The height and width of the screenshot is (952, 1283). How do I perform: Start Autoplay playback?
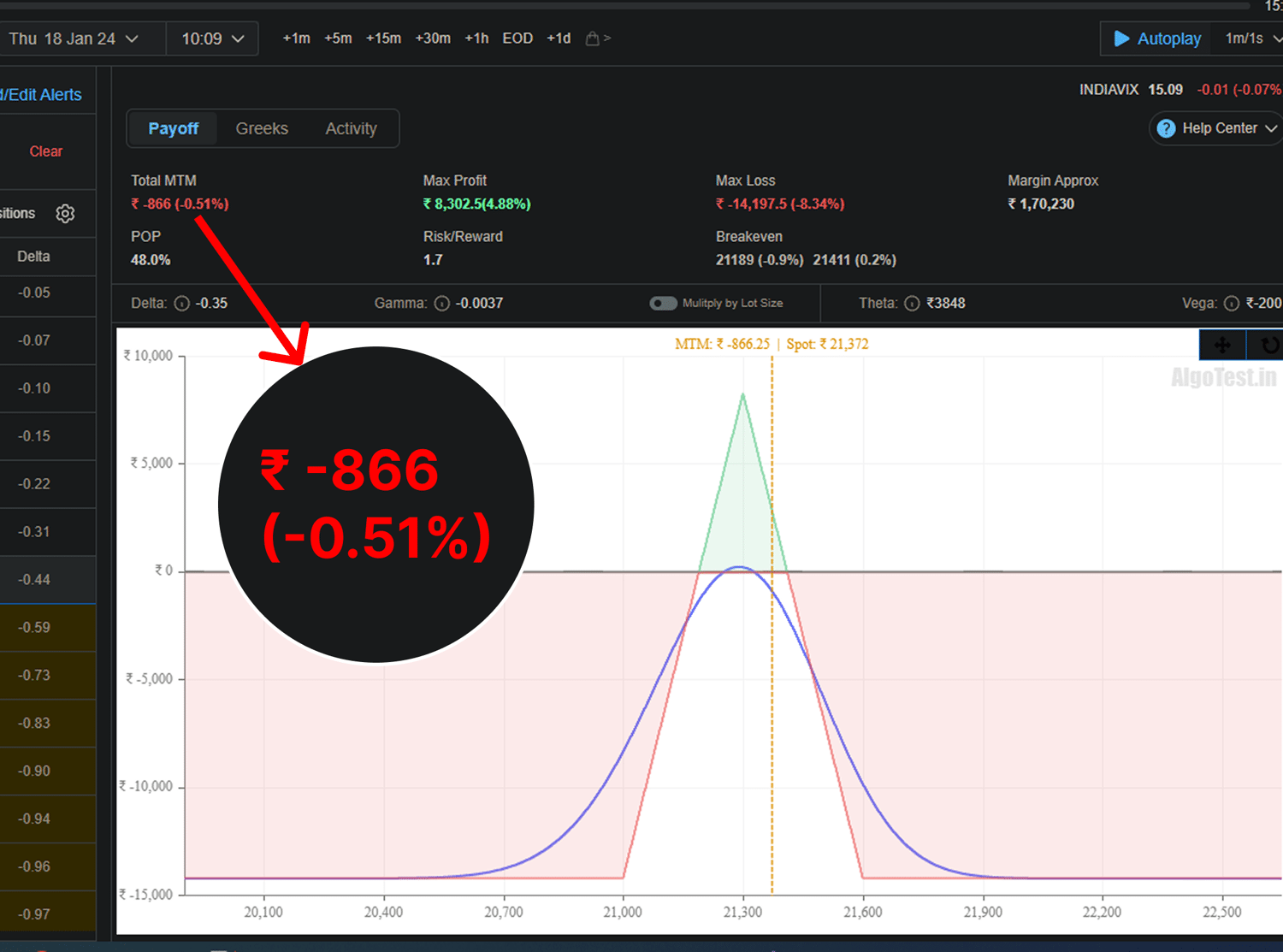[1157, 38]
